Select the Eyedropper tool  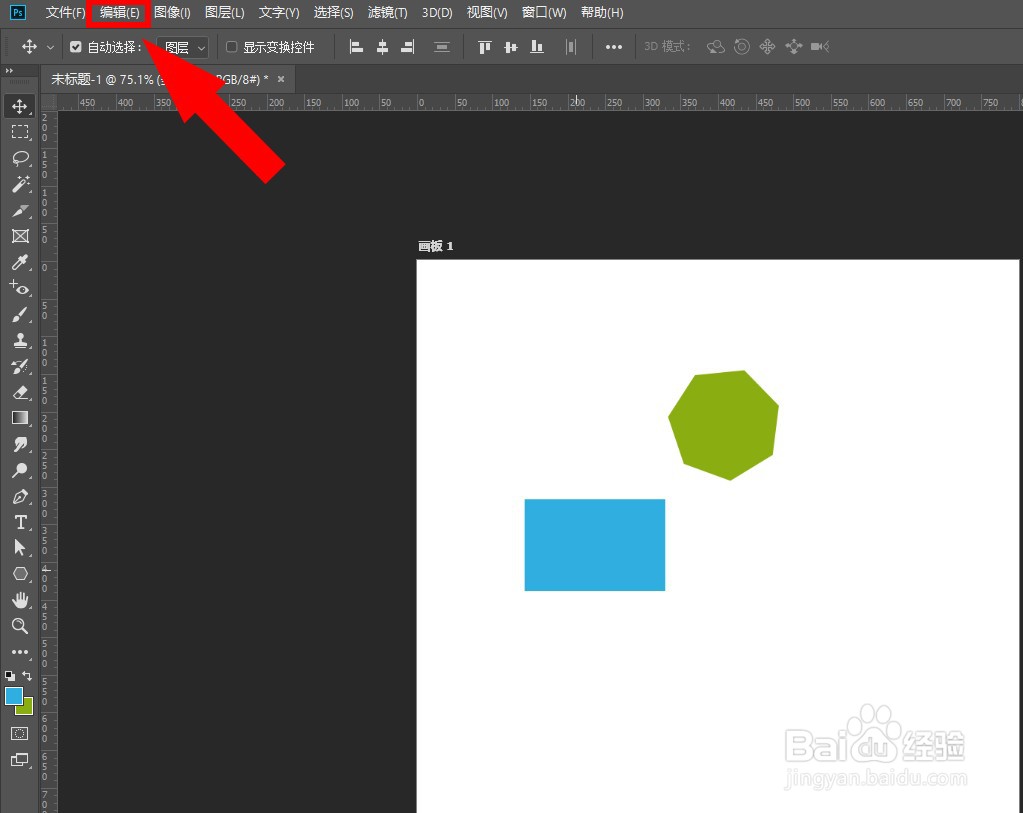[20, 262]
